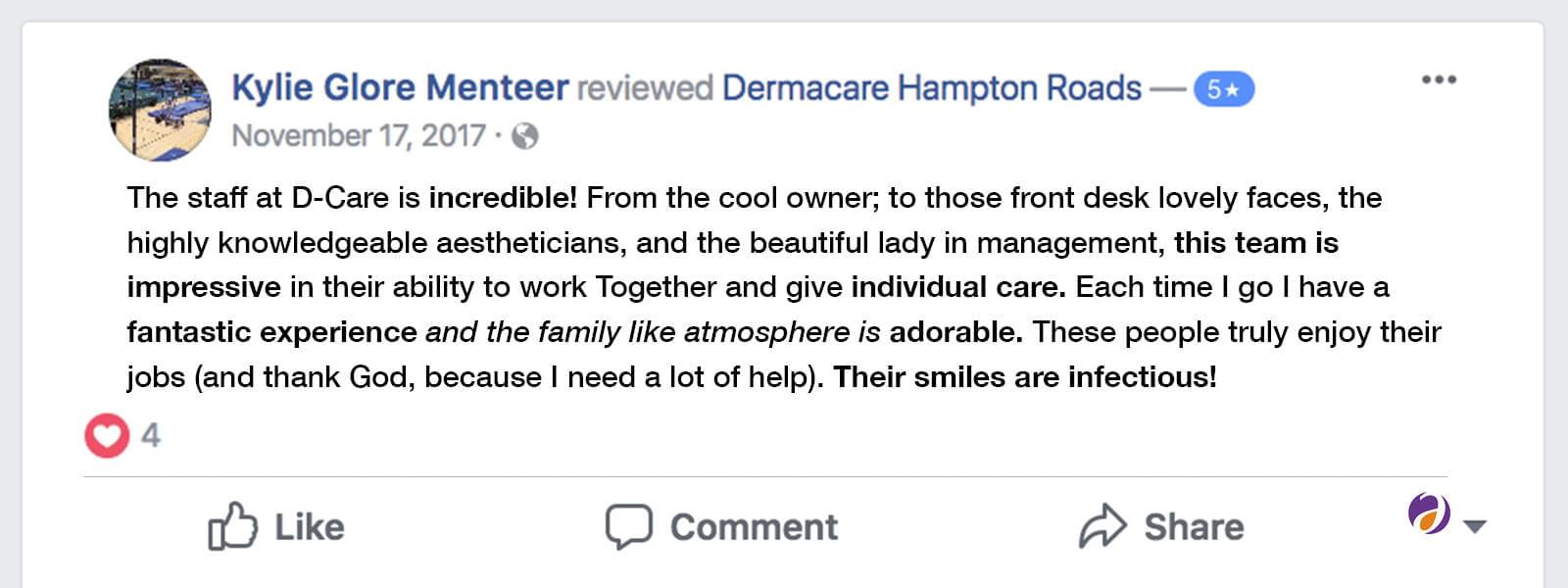Viewport: 1568px width, 588px height.
Task: View the 4 reactions count
Action: (150, 435)
